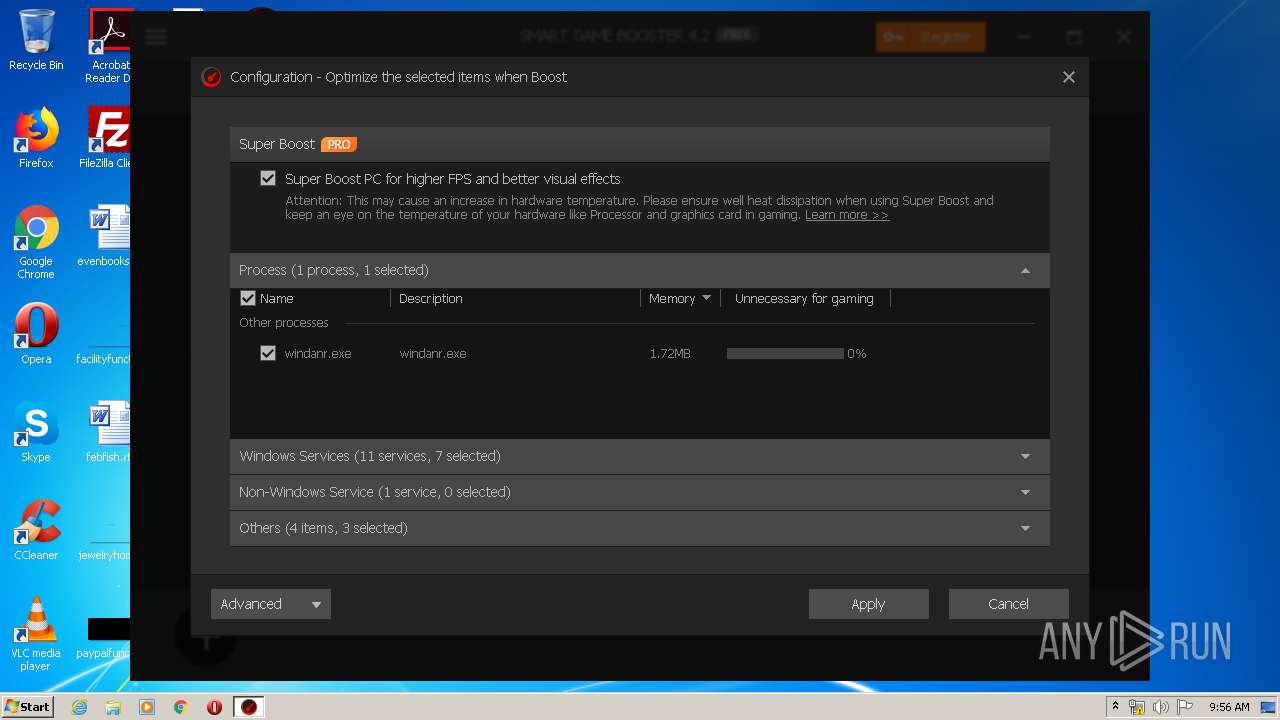Click the Smart Game Booster logo in dialog title
The image size is (1280, 720).
coord(211,77)
